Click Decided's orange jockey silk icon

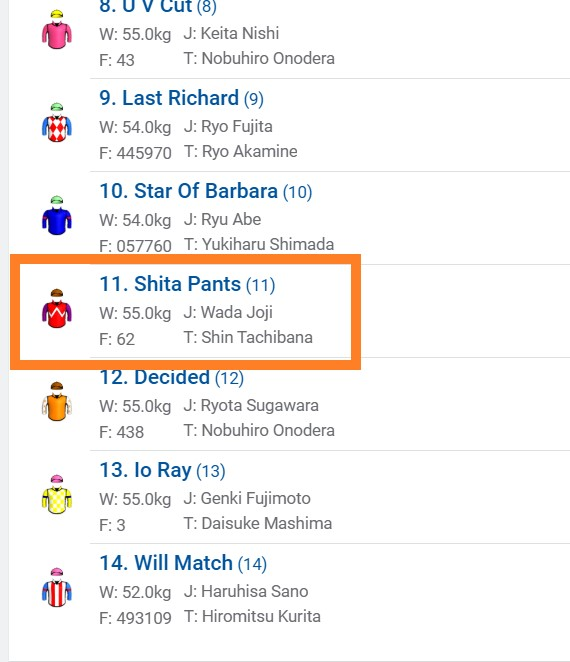[x=57, y=402]
